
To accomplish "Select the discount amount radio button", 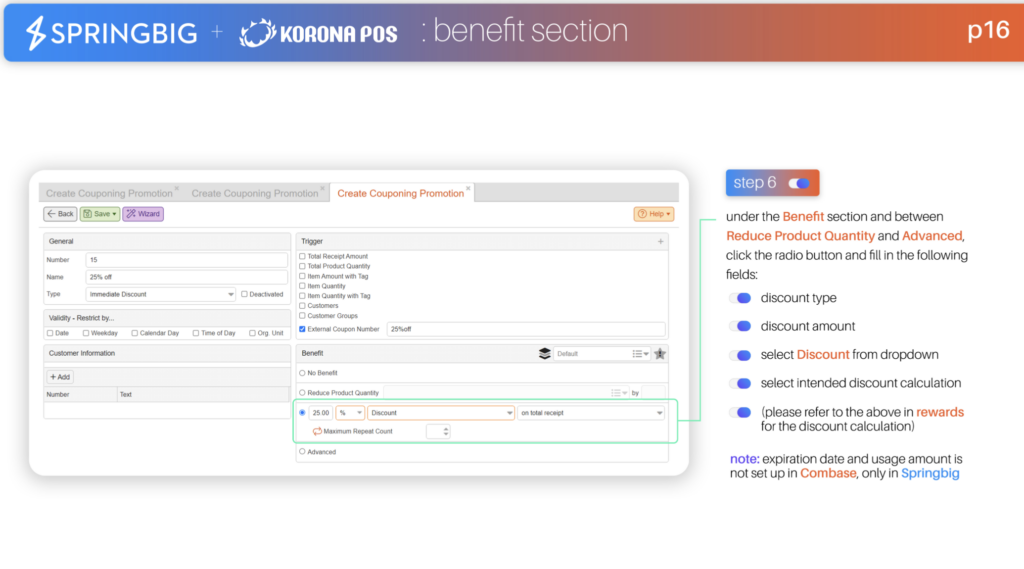I will (302, 413).
